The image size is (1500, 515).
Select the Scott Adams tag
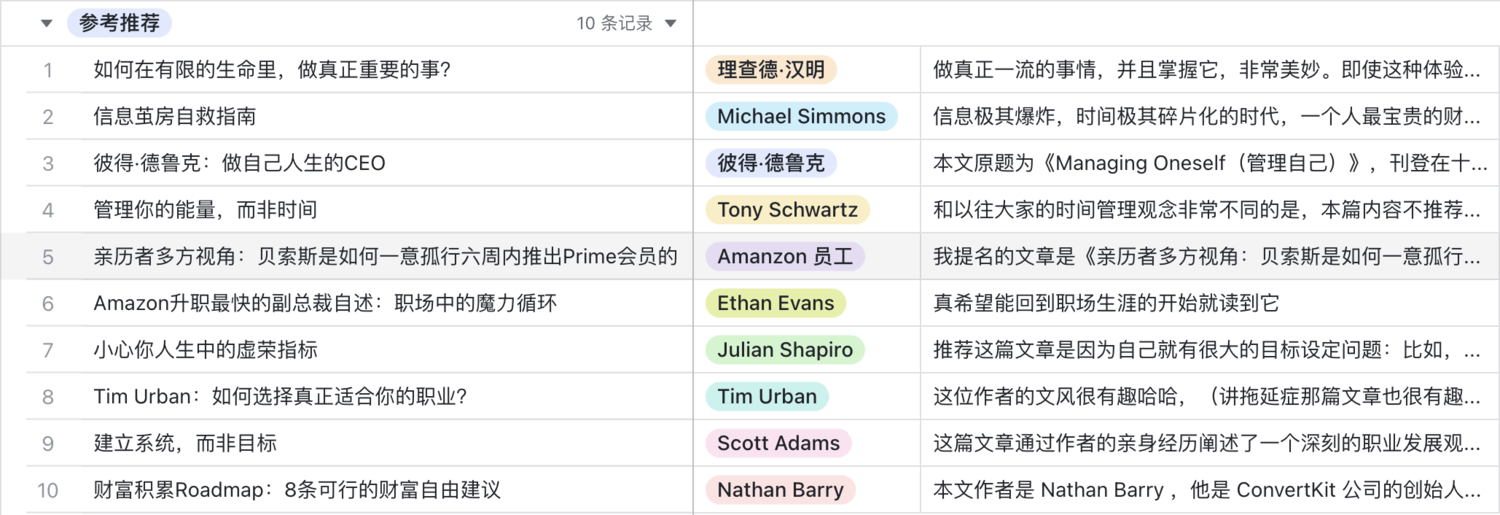point(778,444)
